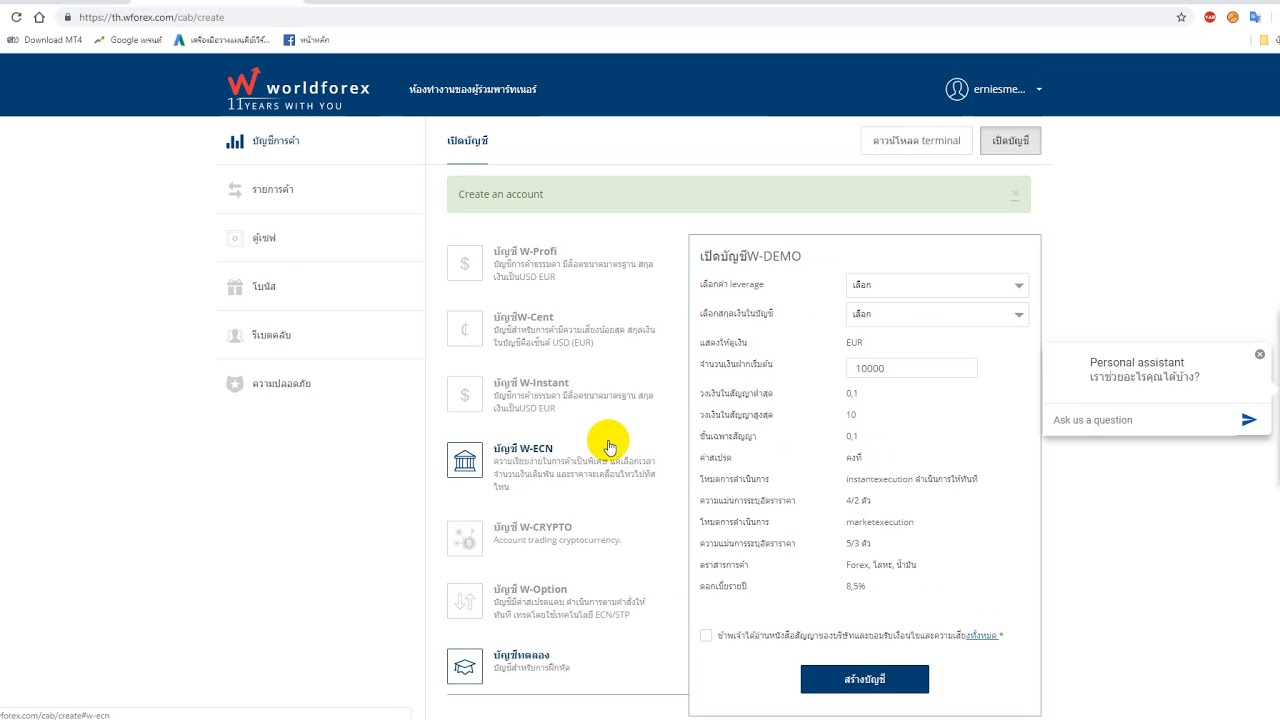Click the marketexecution value text
Viewport: 1280px width, 720px height.
pyautogui.click(x=880, y=522)
